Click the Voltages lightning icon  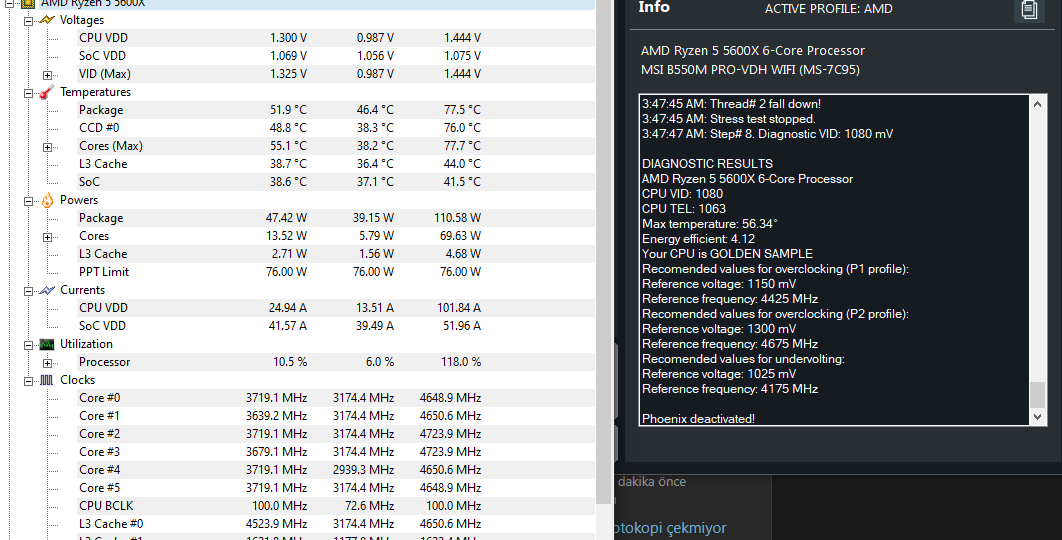coord(47,20)
